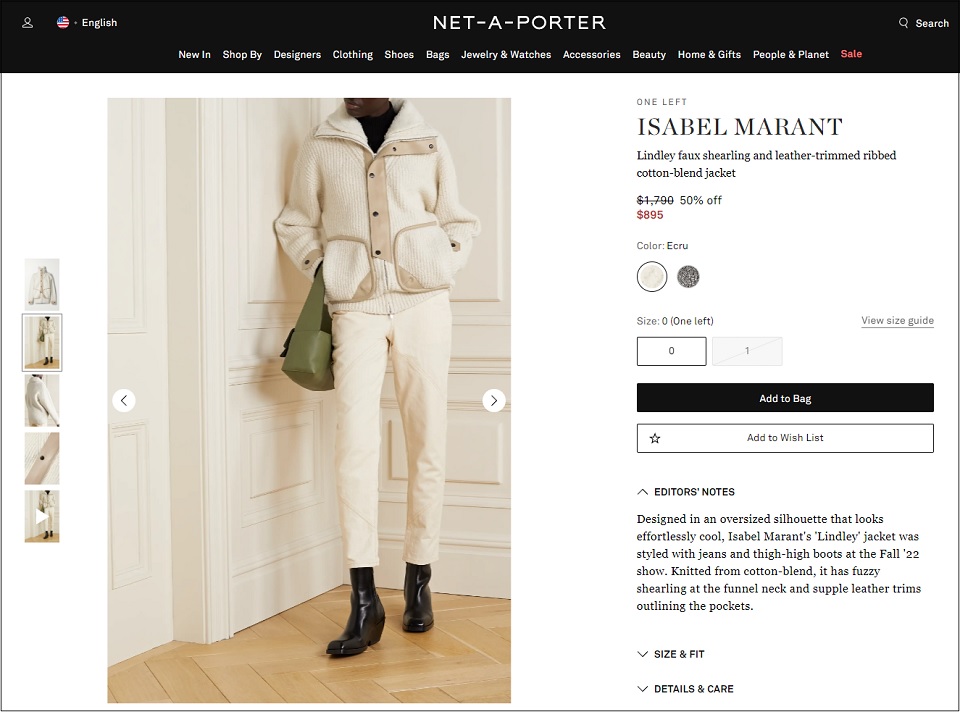960x712 pixels.
Task: Select the first jacket thumbnail
Action: click(x=42, y=284)
